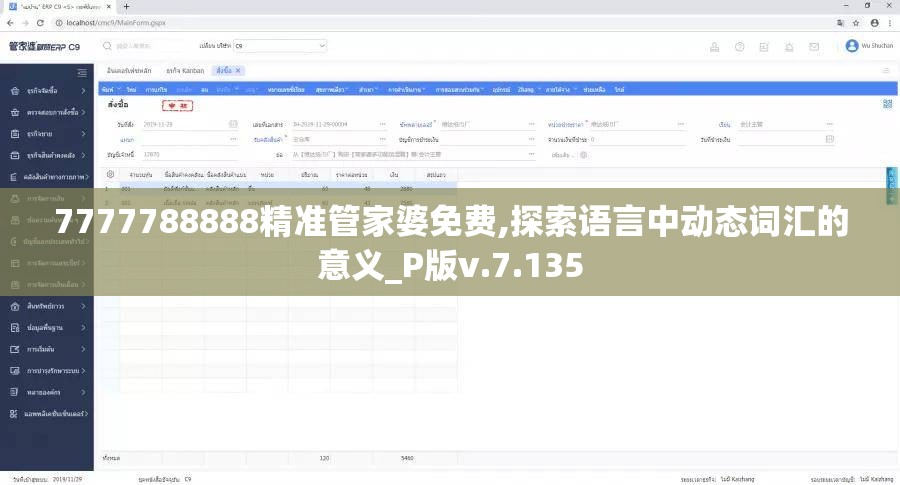
Task: Open the company switch dropdown showing C9
Action: coord(280,46)
